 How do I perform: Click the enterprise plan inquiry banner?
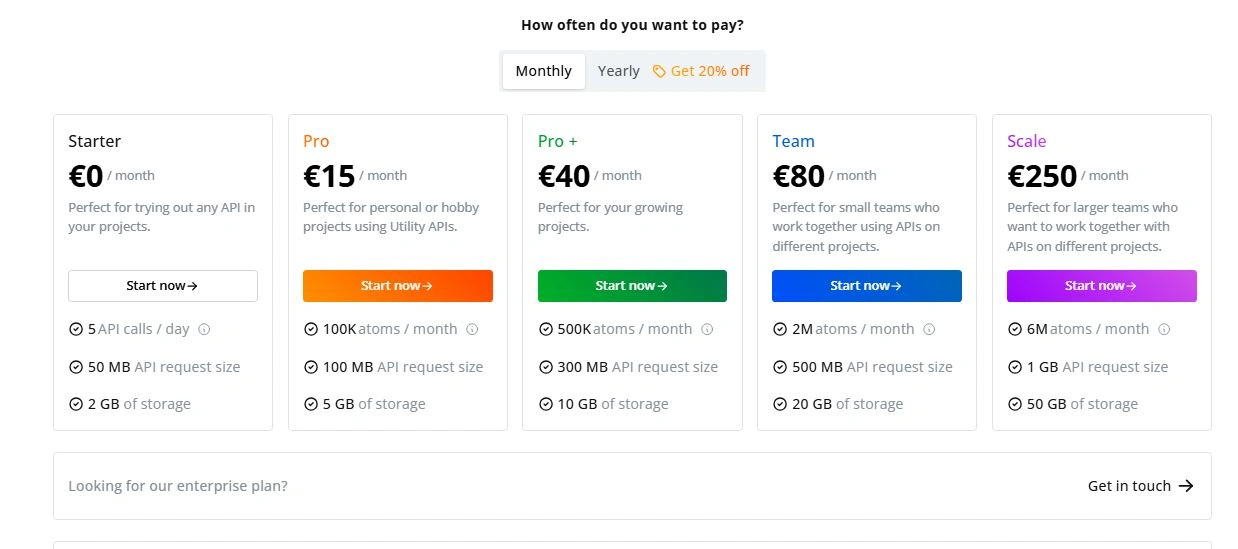tap(632, 486)
